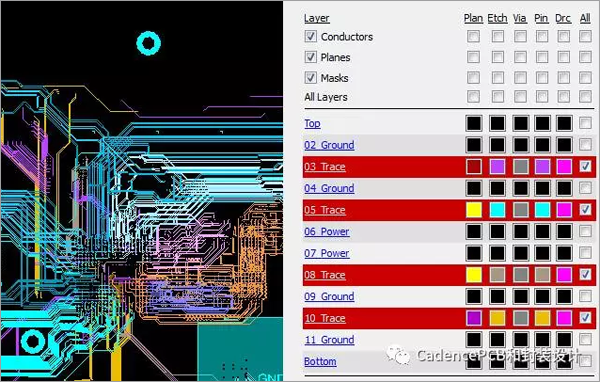This screenshot has width=600, height=382.
Task: Click the 02_Ground layer name
Action: (x=329, y=145)
